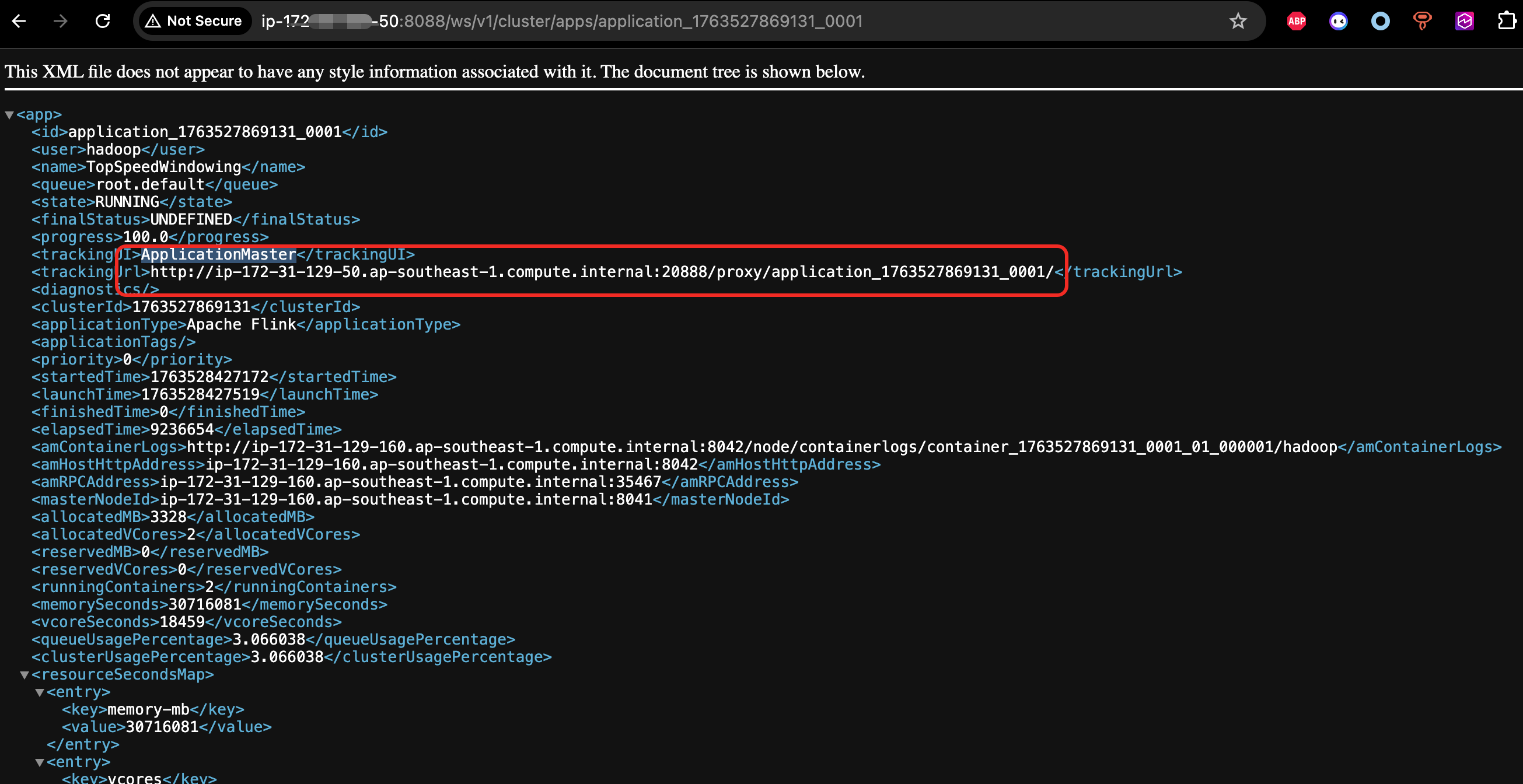Click the Not Secure site info badge
Screen dimensions: 1523x784
(x=194, y=21)
